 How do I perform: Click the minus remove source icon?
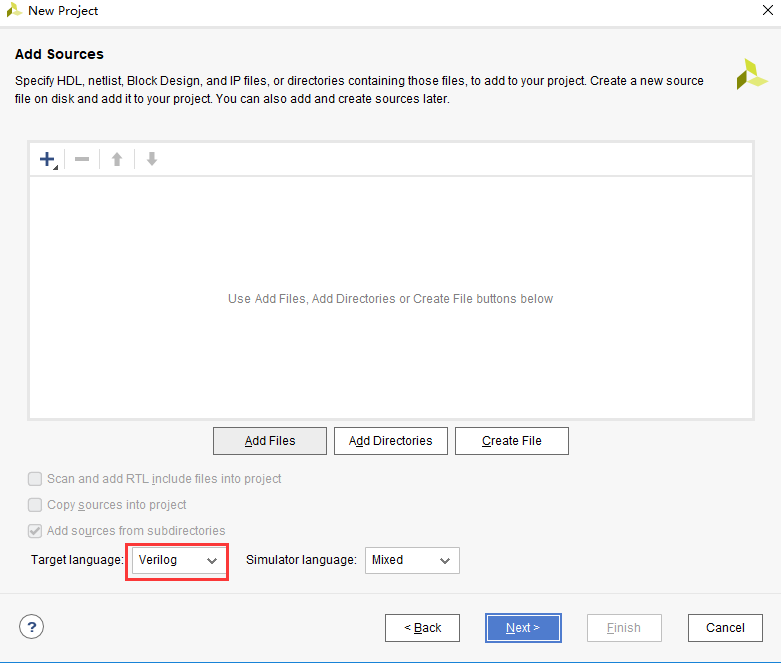[x=82, y=159]
